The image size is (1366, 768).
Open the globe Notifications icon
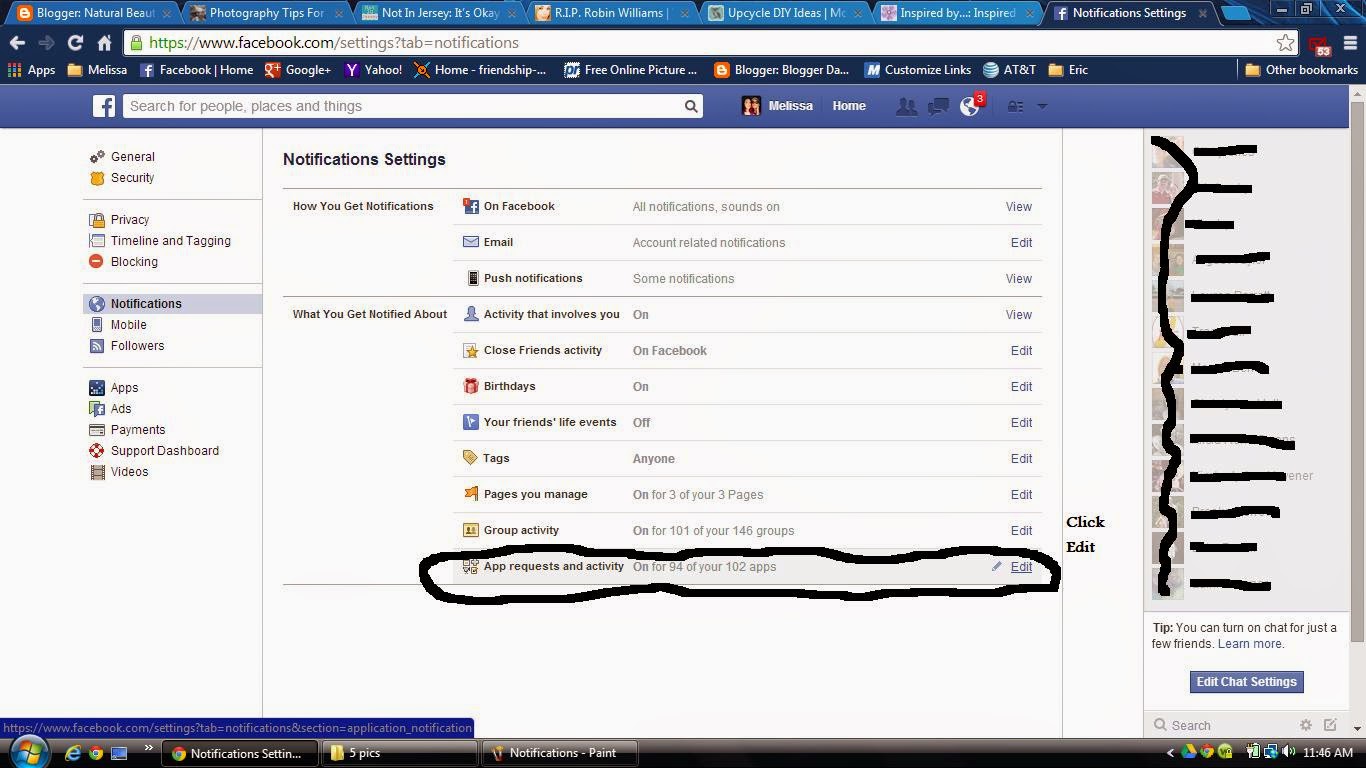pyautogui.click(x=970, y=106)
